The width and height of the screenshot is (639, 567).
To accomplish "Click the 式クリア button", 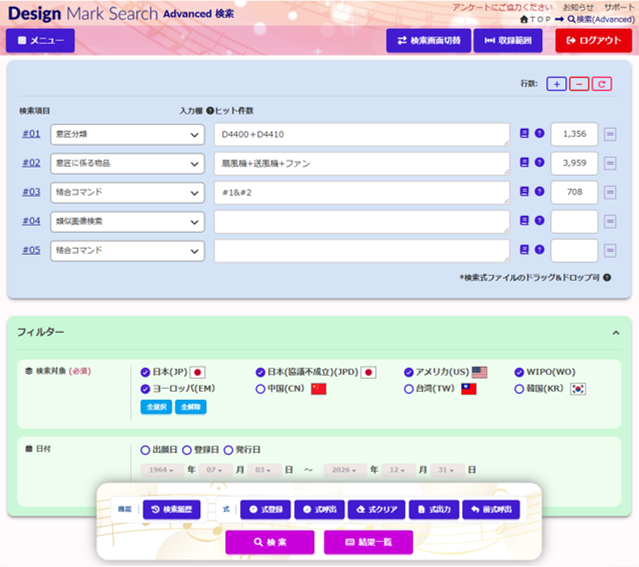I will click(377, 510).
